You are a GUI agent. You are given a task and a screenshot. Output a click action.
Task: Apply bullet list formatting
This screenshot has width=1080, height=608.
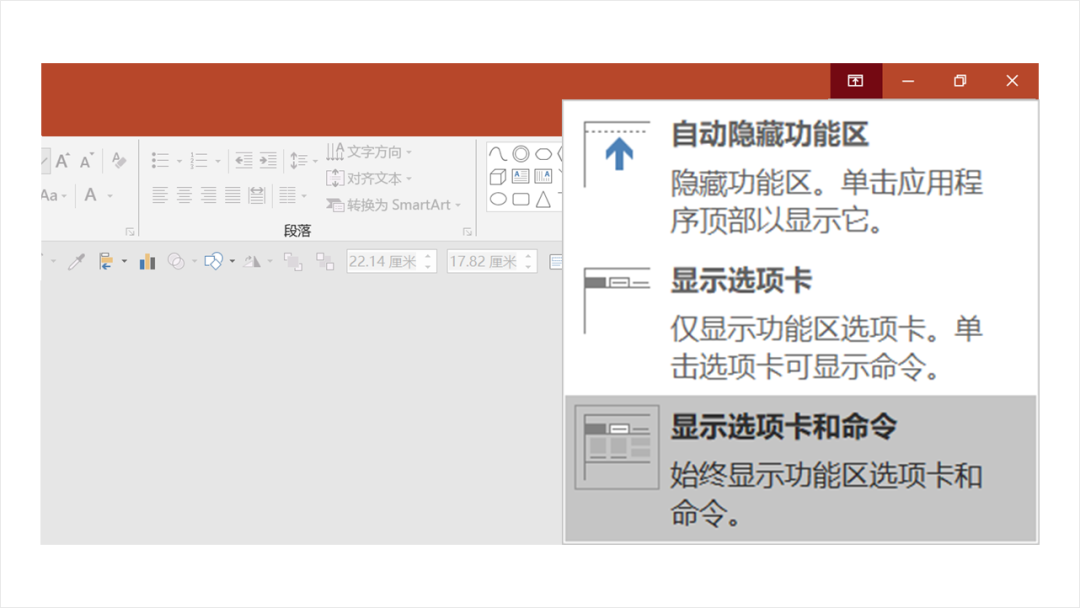coord(160,160)
